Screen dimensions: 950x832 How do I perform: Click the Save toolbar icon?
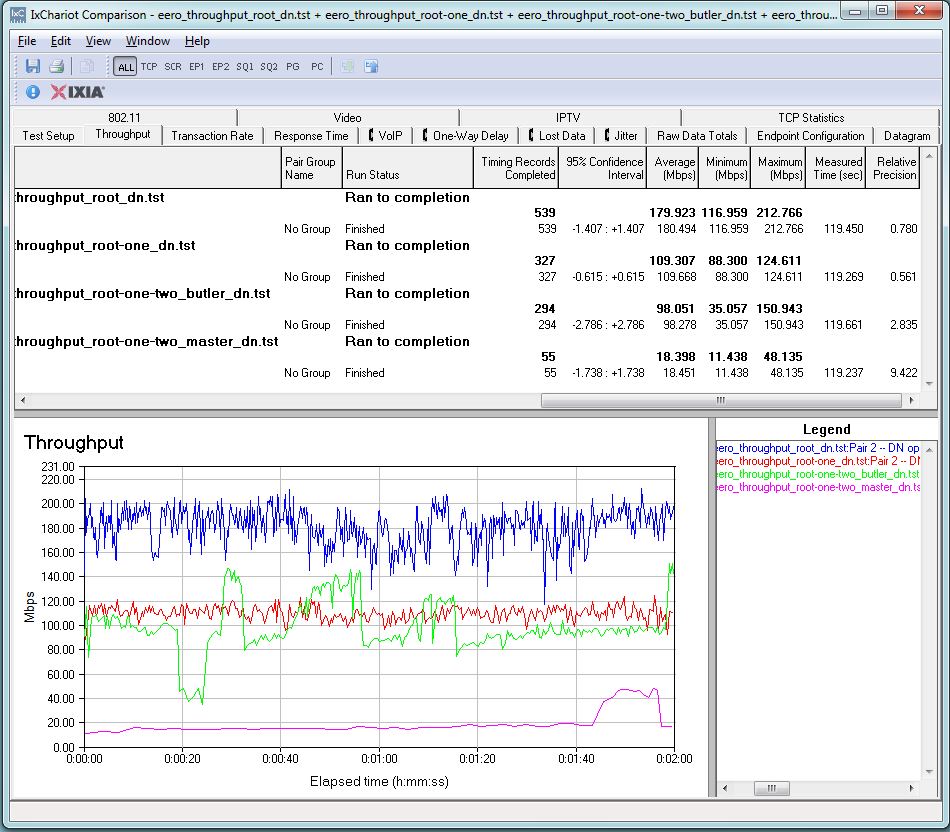tap(33, 66)
